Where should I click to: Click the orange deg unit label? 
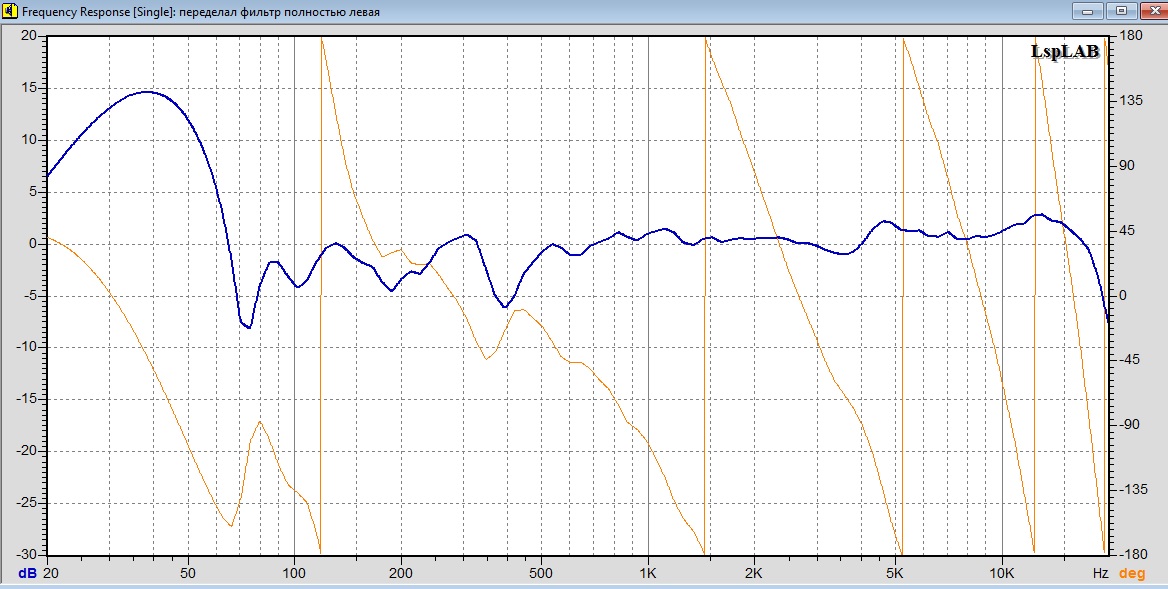coord(1132,574)
